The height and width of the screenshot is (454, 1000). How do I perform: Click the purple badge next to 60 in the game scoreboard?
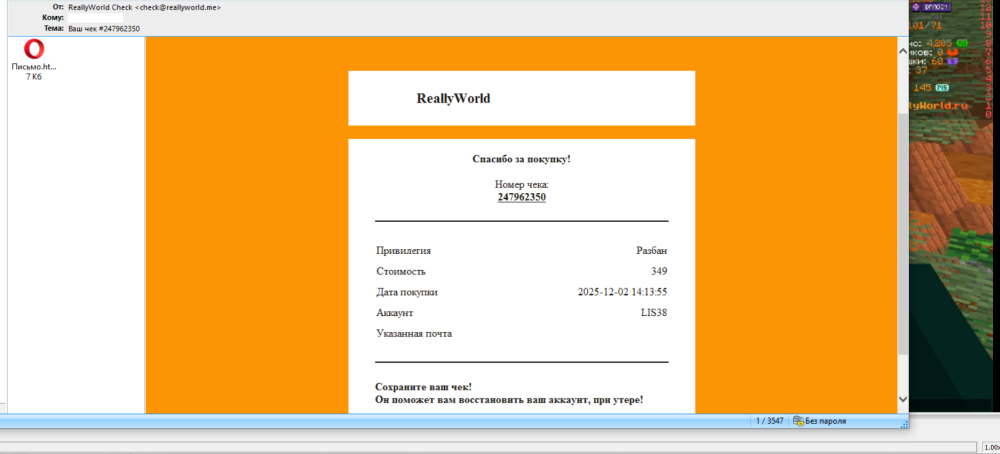[953, 61]
